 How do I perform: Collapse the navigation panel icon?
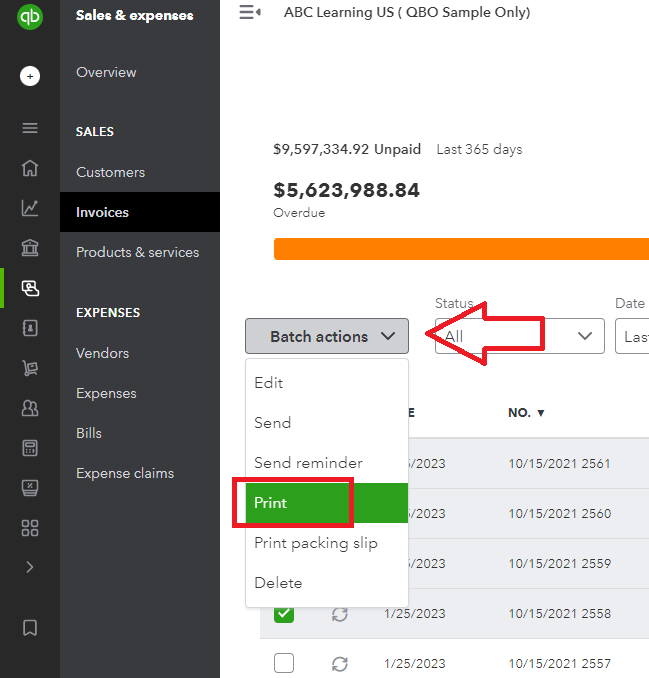(x=250, y=12)
